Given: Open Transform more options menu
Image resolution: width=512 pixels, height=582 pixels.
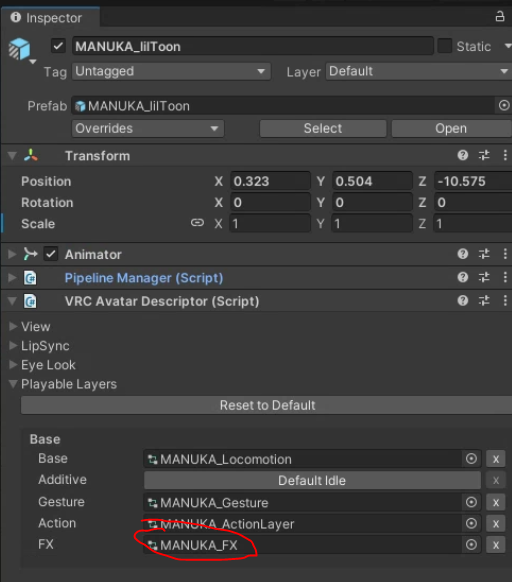Looking at the screenshot, I should (505, 155).
